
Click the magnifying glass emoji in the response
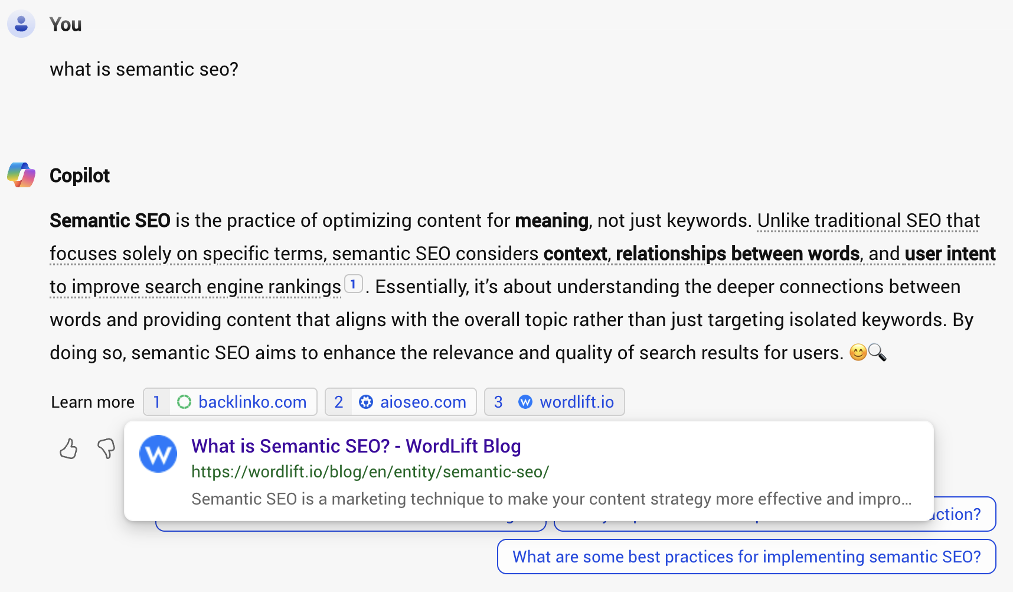coord(879,352)
